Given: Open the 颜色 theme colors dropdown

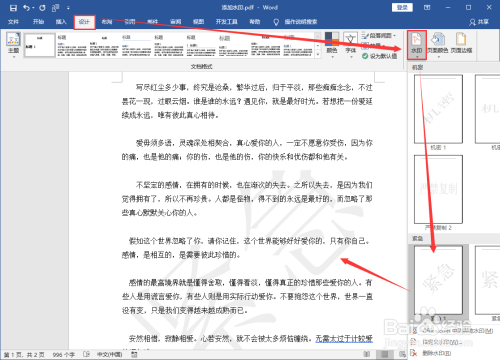Looking at the screenshot, I should coord(332,45).
